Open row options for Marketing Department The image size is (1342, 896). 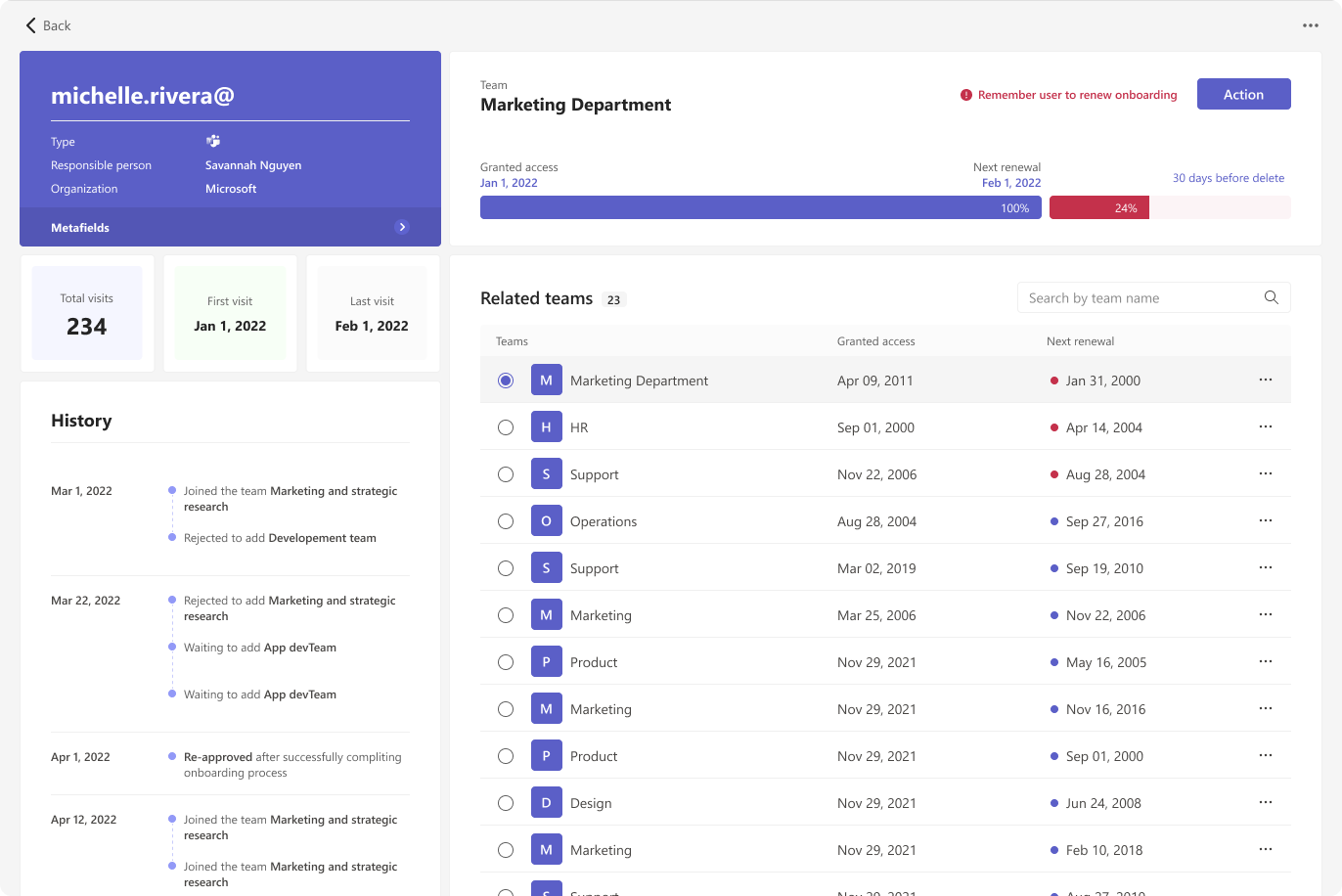click(1265, 381)
